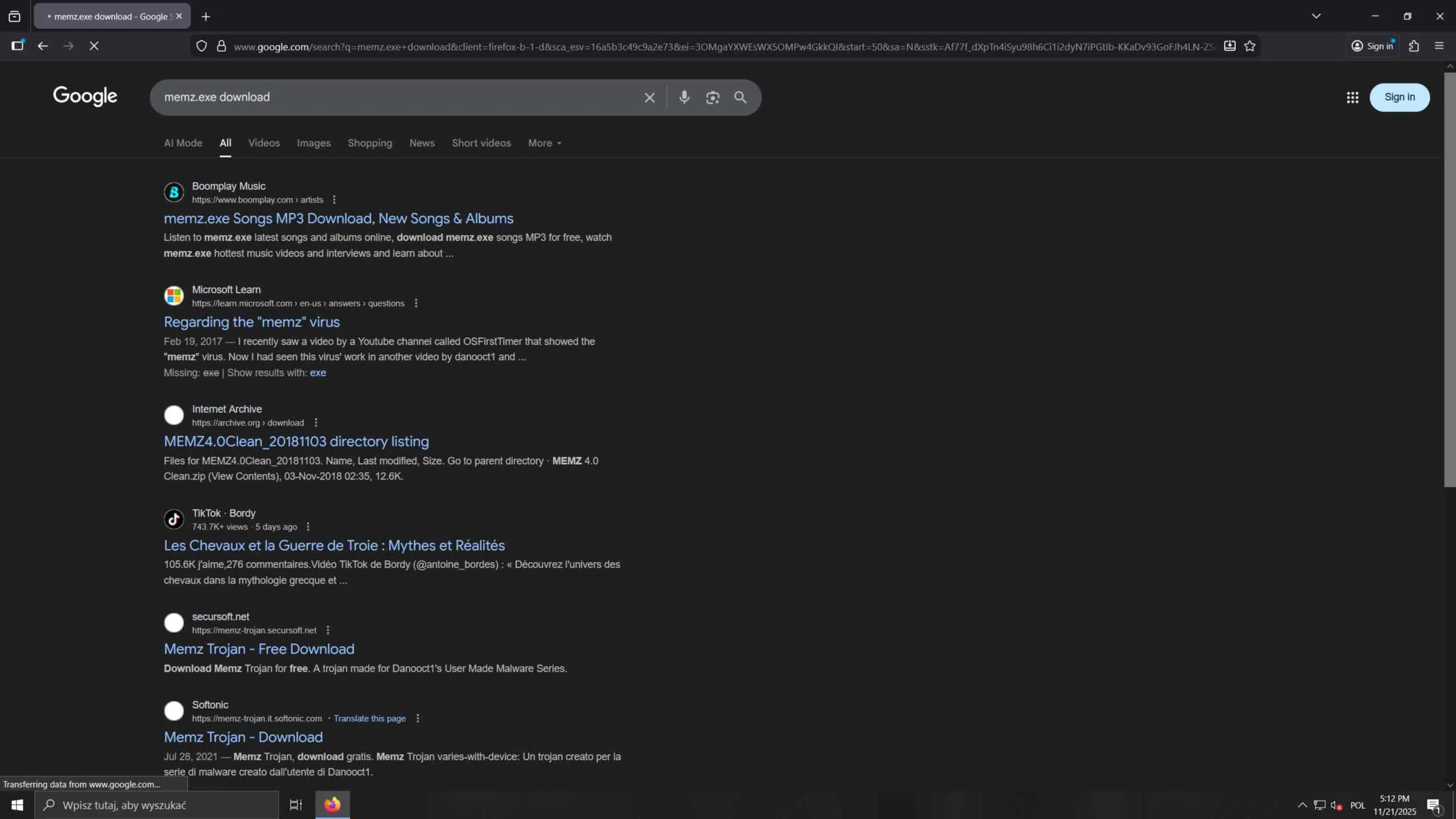Open the Regarding the "memz" virus link

[x=251, y=322]
